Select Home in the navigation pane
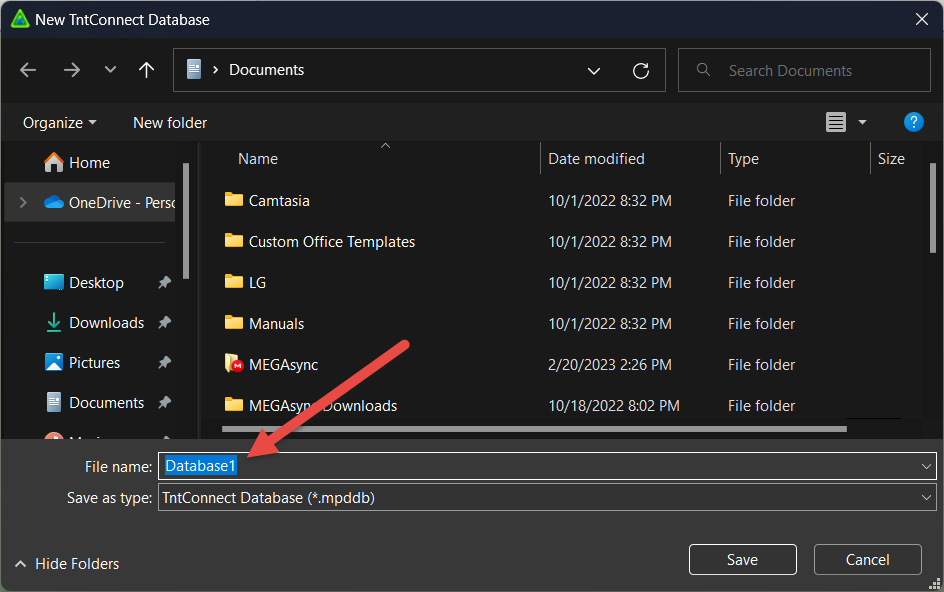 point(89,163)
